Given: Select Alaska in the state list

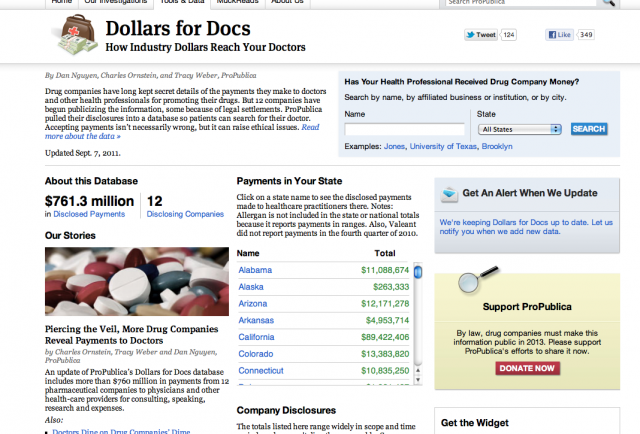Looking at the screenshot, I should pyautogui.click(x=251, y=287).
